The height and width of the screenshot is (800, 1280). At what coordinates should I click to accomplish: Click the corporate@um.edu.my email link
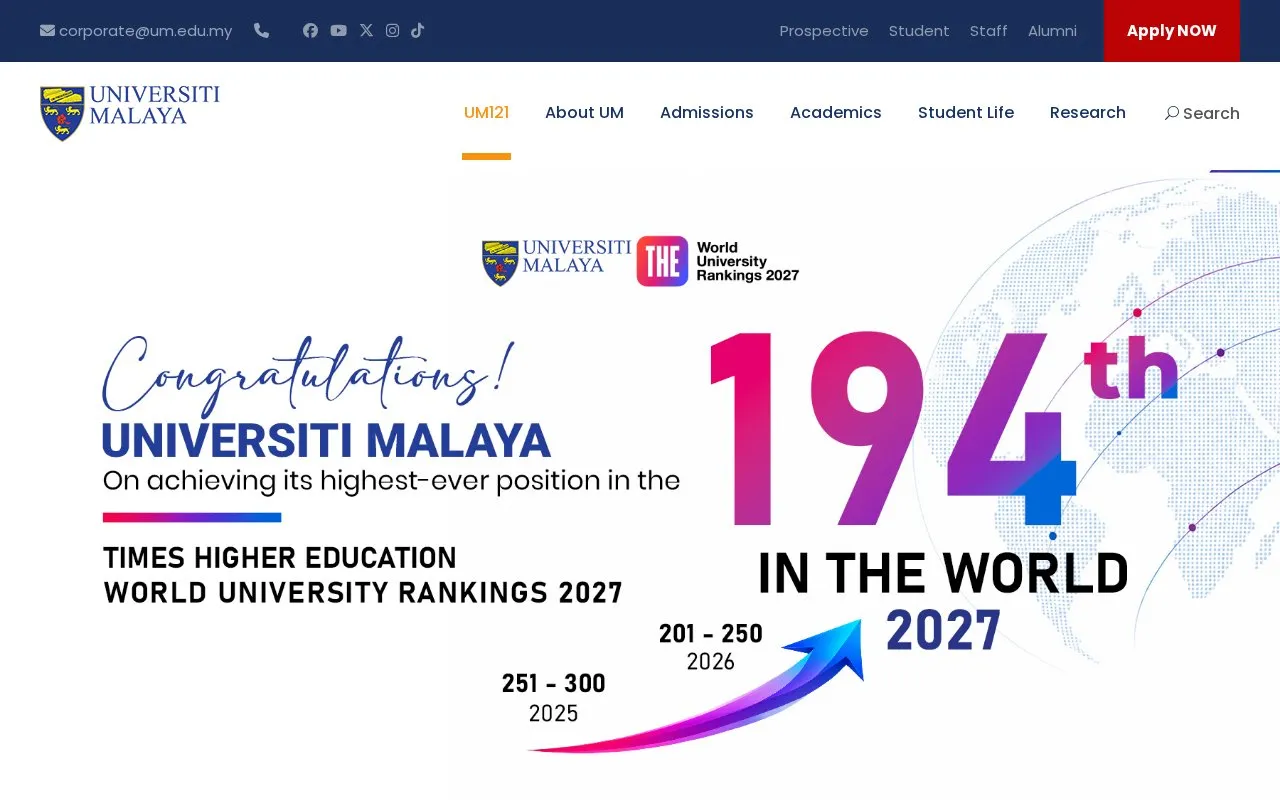coord(136,31)
